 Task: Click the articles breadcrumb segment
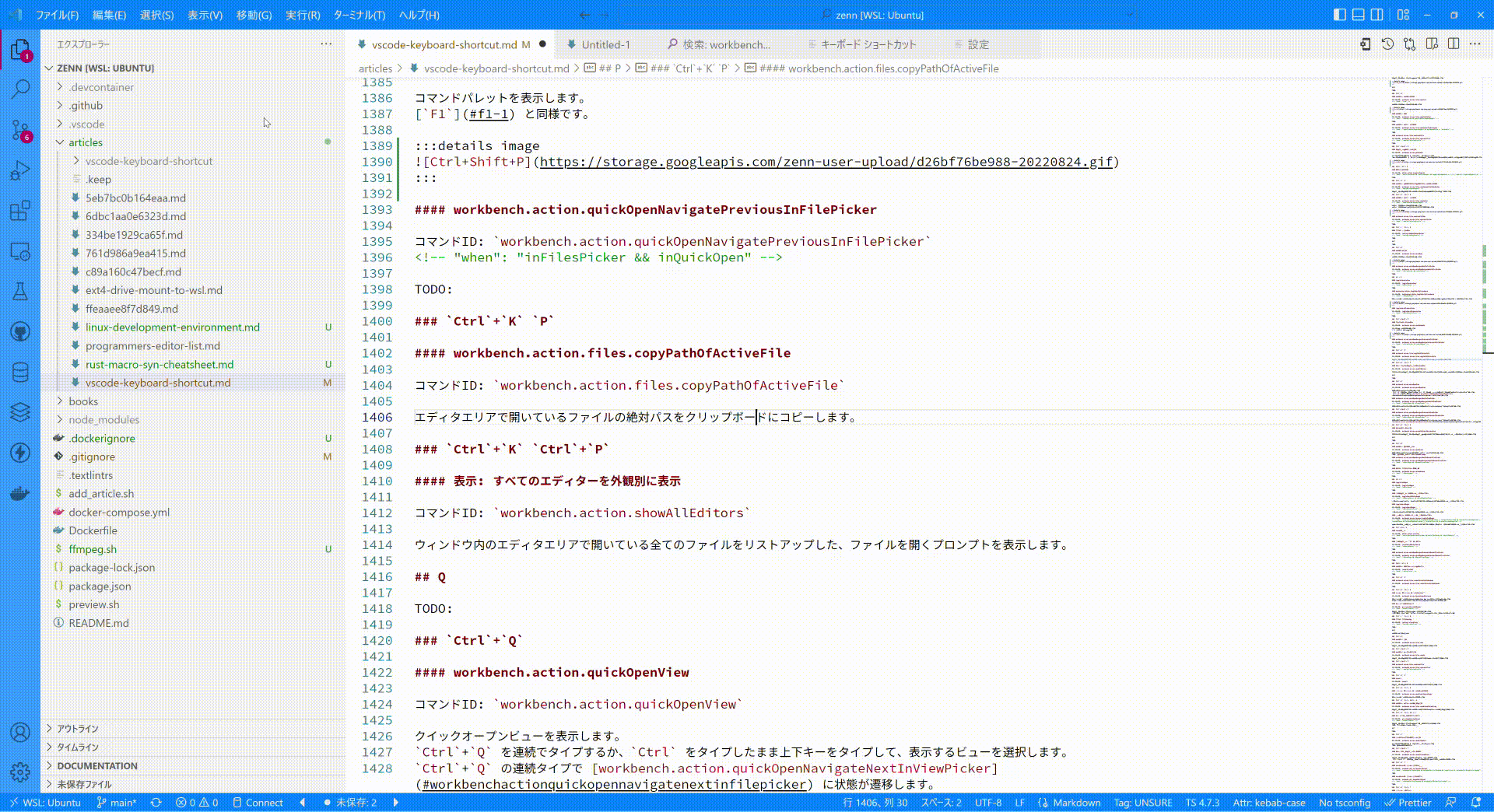click(x=375, y=68)
